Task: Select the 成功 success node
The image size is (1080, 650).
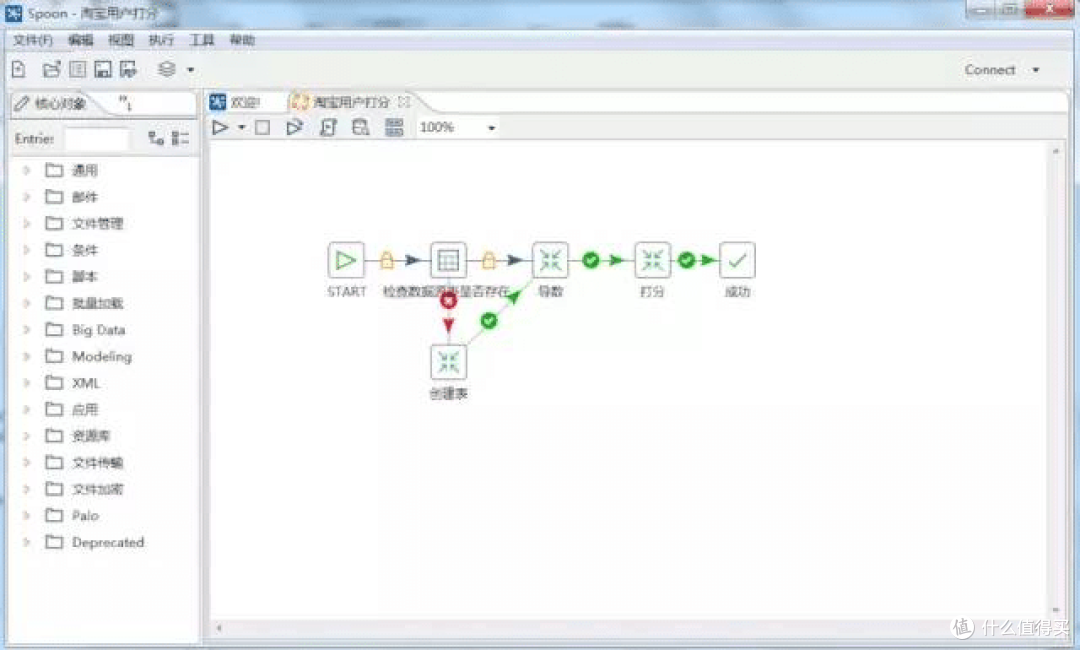Action: pos(737,260)
